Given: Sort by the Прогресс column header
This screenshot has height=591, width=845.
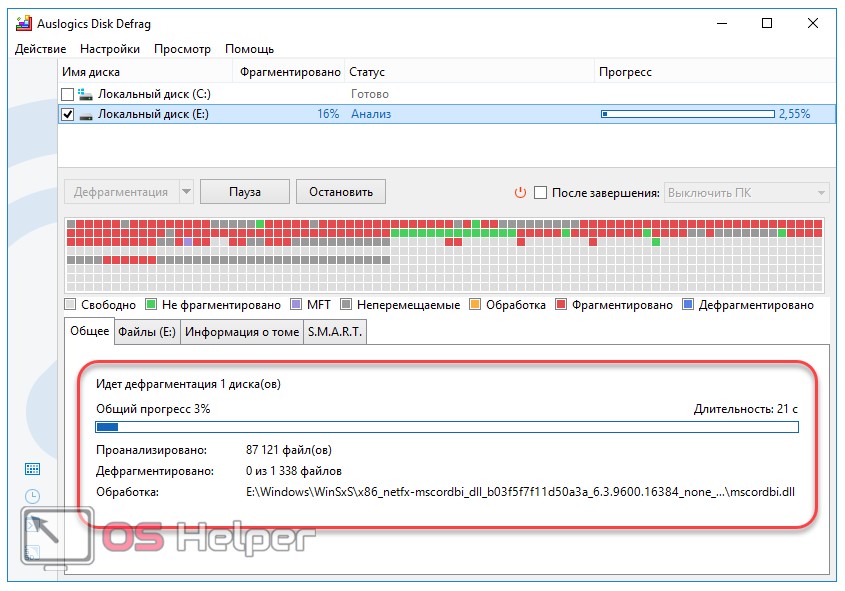Looking at the screenshot, I should pos(715,72).
